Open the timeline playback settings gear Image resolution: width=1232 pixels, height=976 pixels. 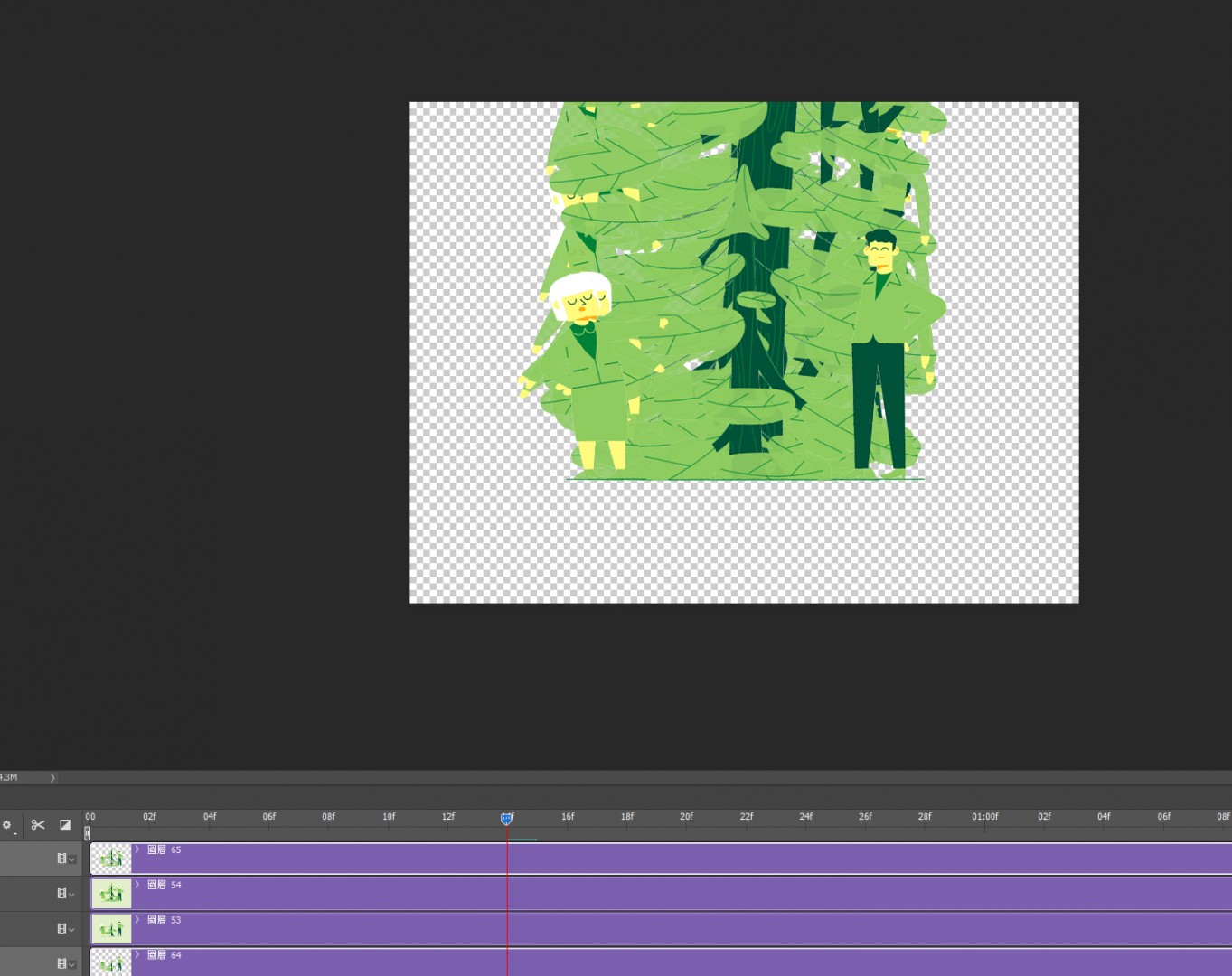[x=7, y=825]
